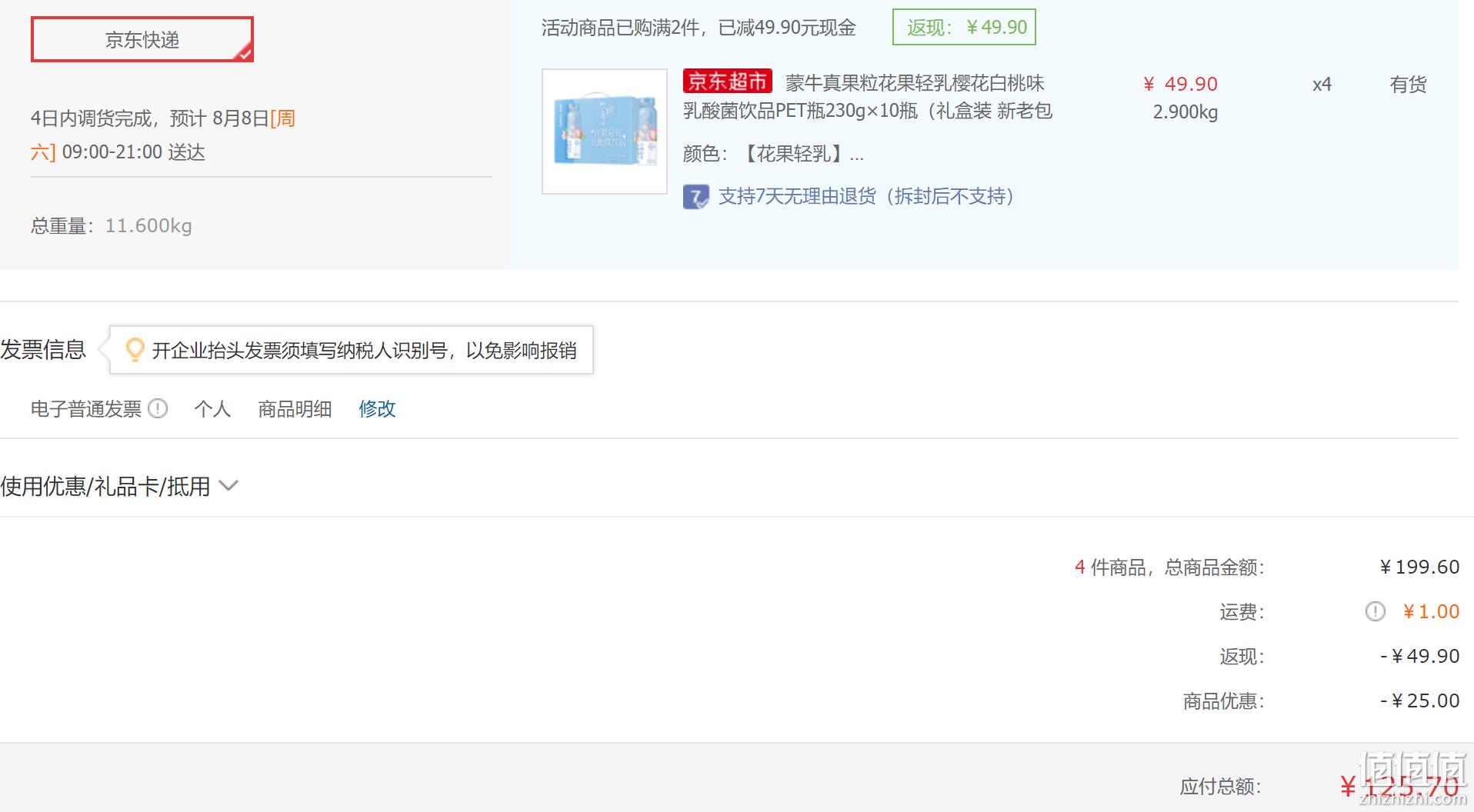
Task: Click 修改 to edit invoice info
Action: [x=377, y=408]
